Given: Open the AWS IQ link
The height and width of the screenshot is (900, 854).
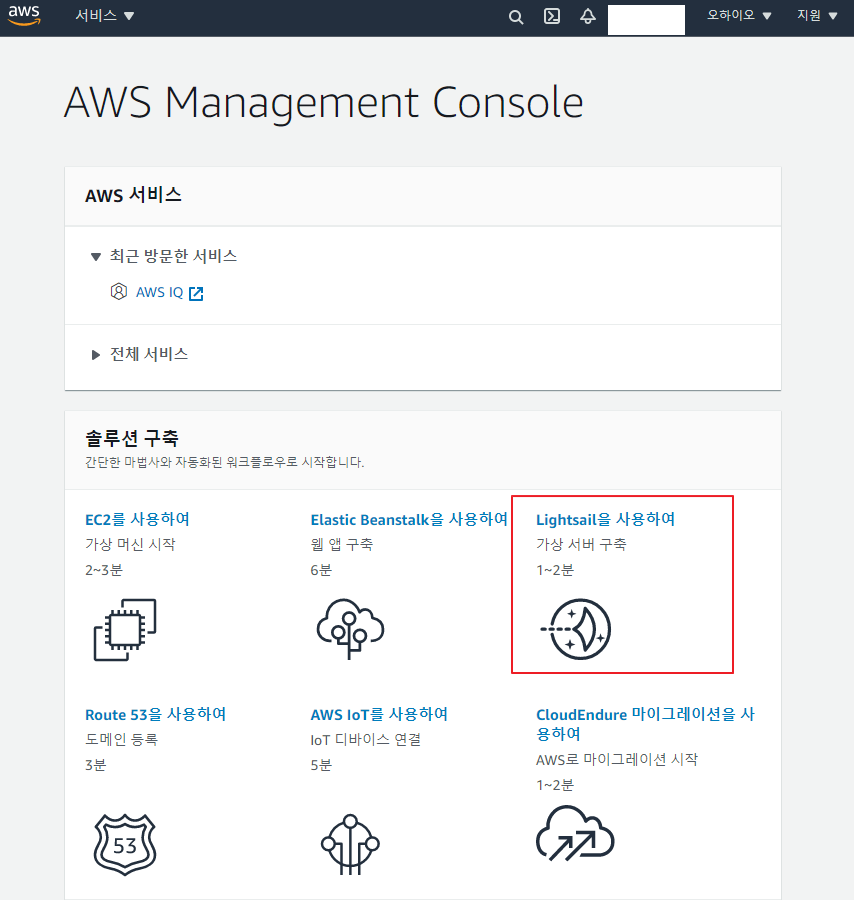Looking at the screenshot, I should pyautogui.click(x=160, y=292).
